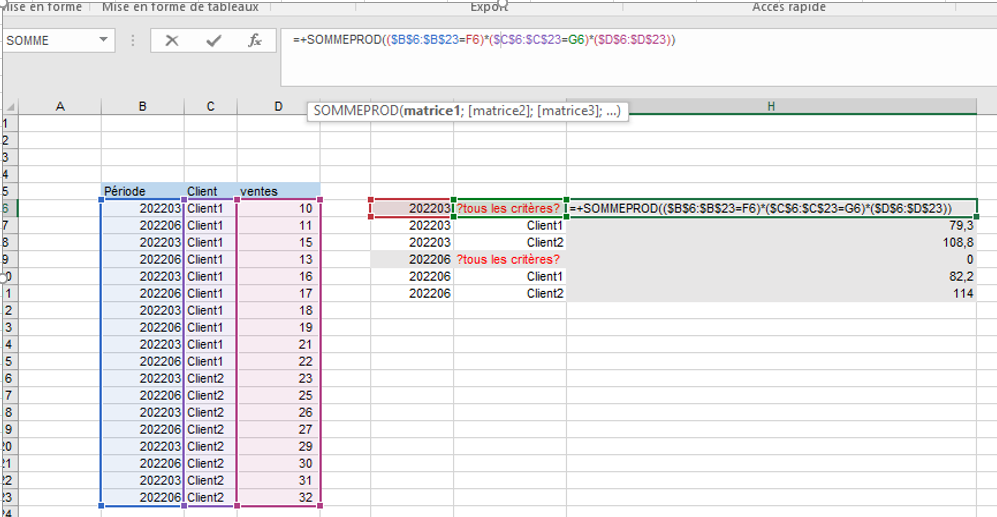Click the Name Box showing SOMME
Image resolution: width=997 pixels, height=517 pixels.
(x=50, y=41)
